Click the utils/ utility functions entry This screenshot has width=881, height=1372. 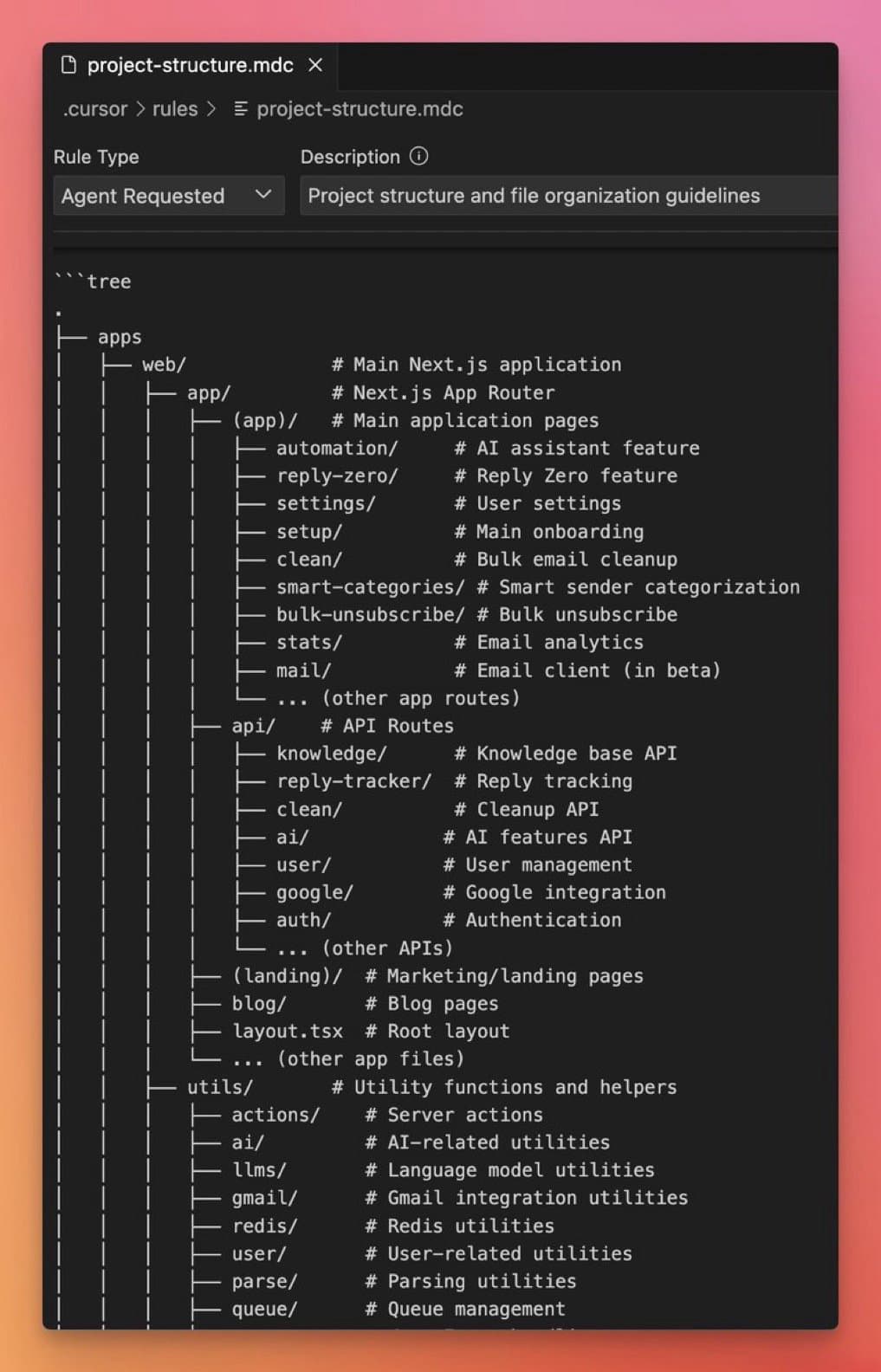coord(219,1087)
